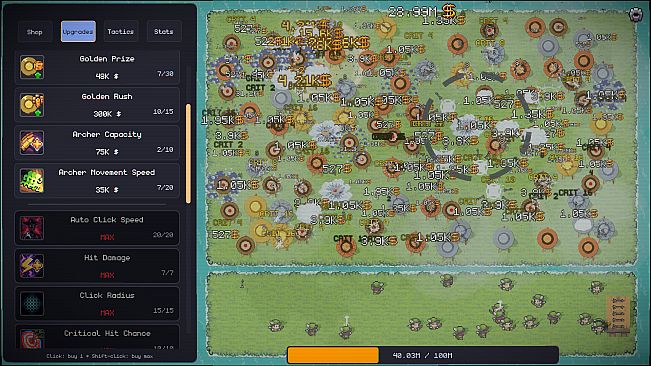
Task: Buy Golden Prize upgrade for 48K
Action: click(97, 67)
